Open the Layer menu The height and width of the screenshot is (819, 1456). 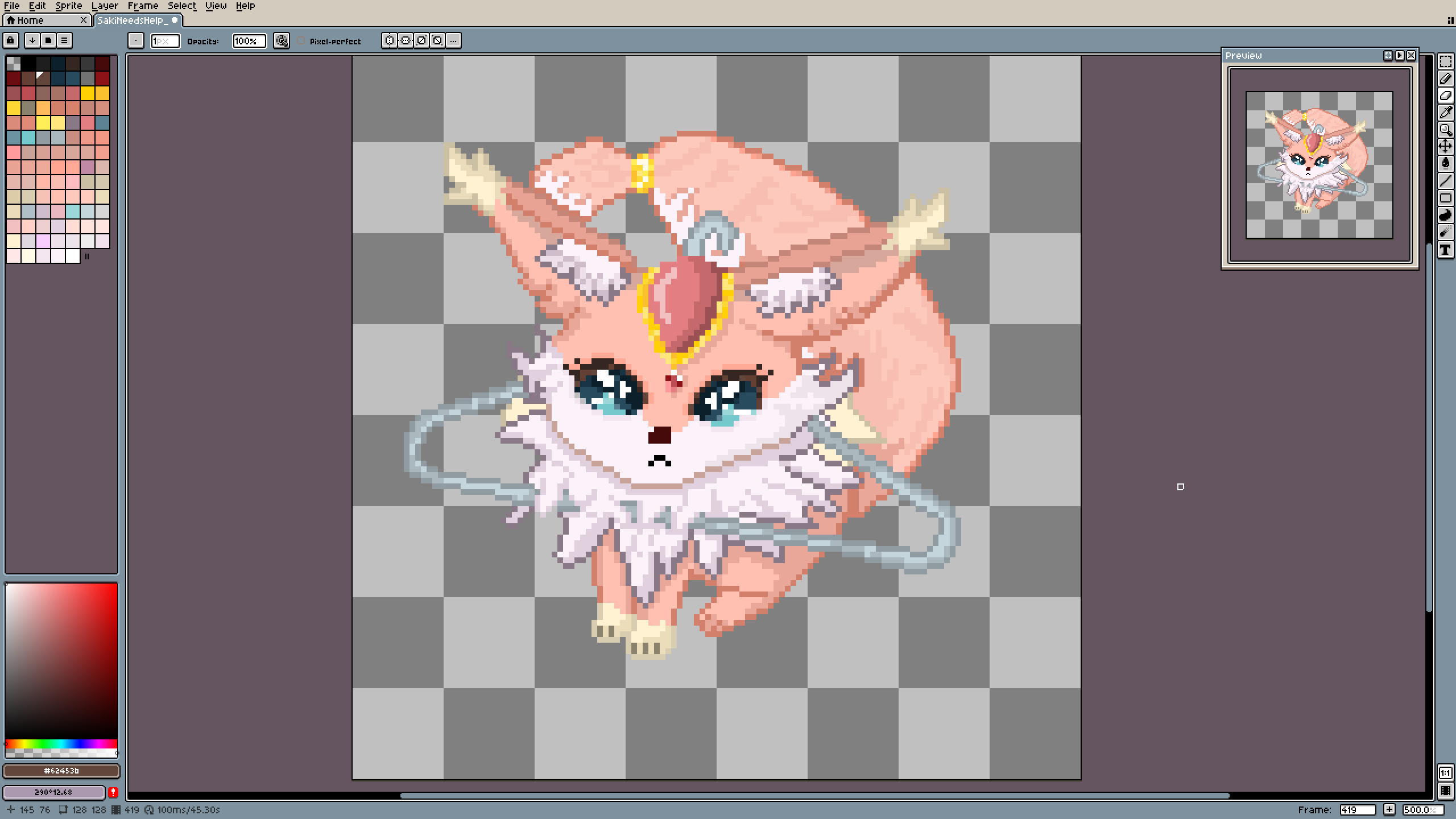click(105, 6)
